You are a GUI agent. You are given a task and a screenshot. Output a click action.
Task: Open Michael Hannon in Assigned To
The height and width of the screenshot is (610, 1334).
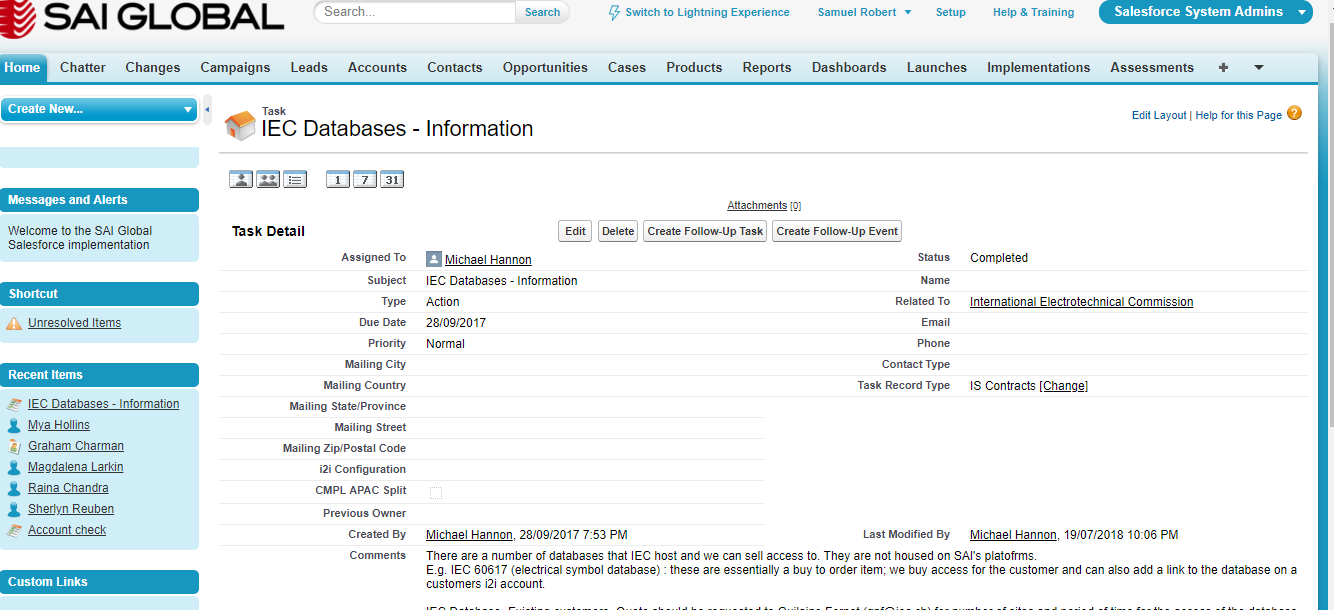tap(488, 260)
